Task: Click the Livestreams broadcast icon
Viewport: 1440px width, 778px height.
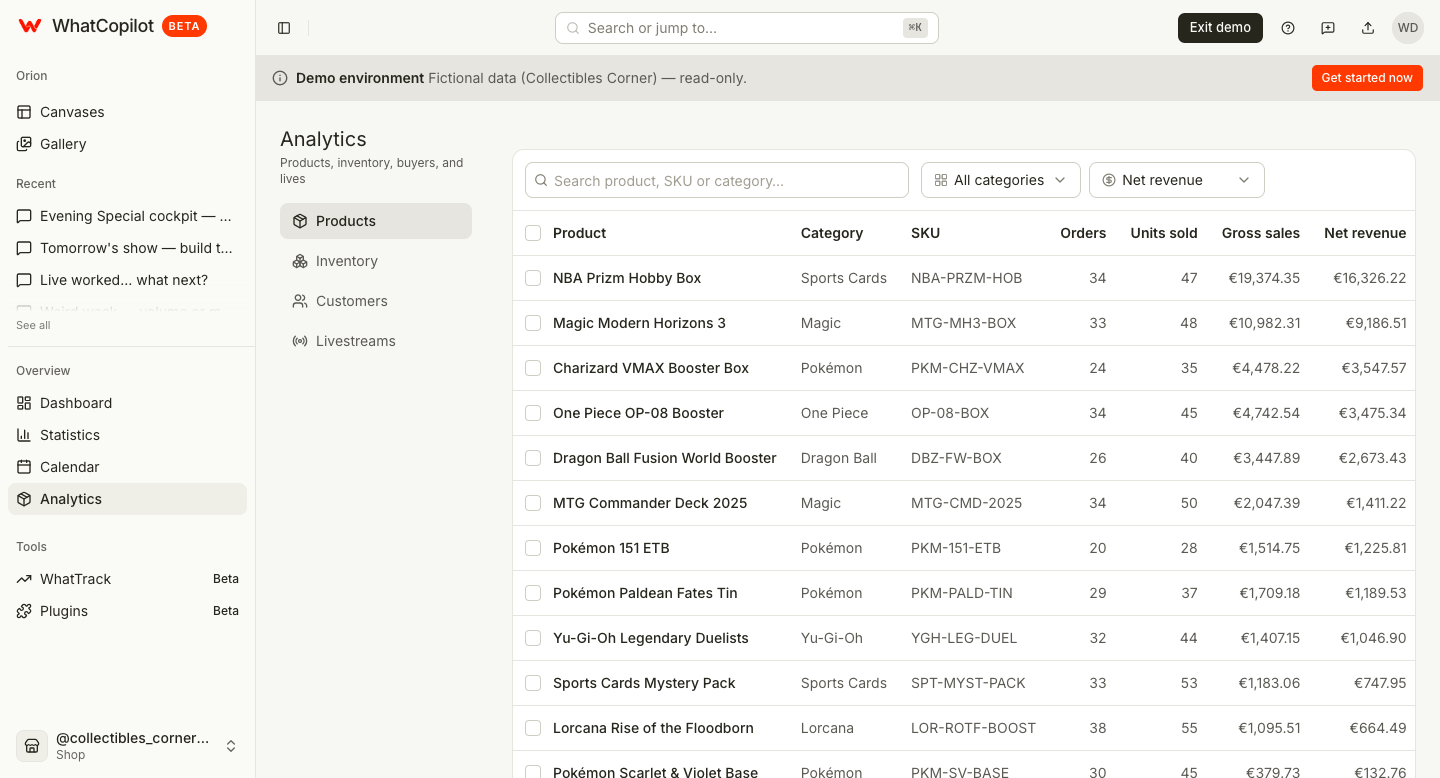Action: (300, 341)
